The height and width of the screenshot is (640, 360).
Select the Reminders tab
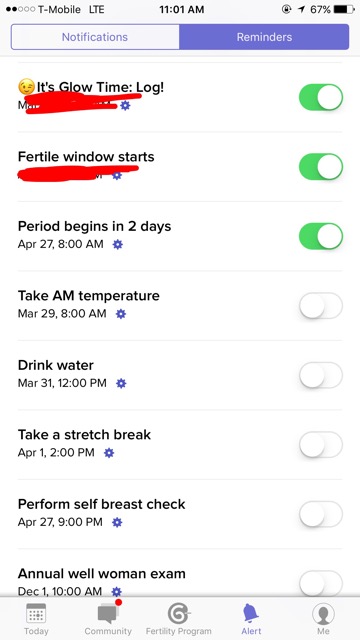[x=264, y=37]
